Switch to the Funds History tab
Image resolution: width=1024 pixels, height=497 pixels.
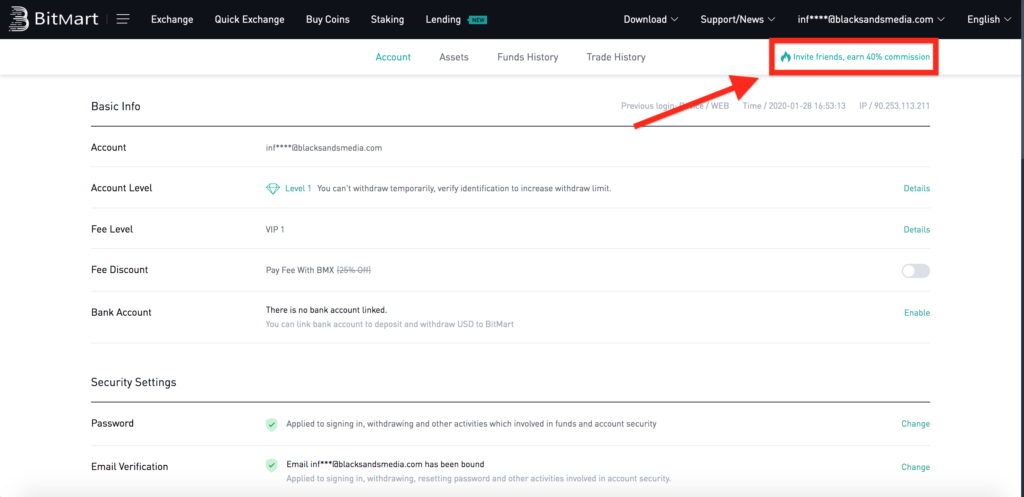[x=528, y=57]
